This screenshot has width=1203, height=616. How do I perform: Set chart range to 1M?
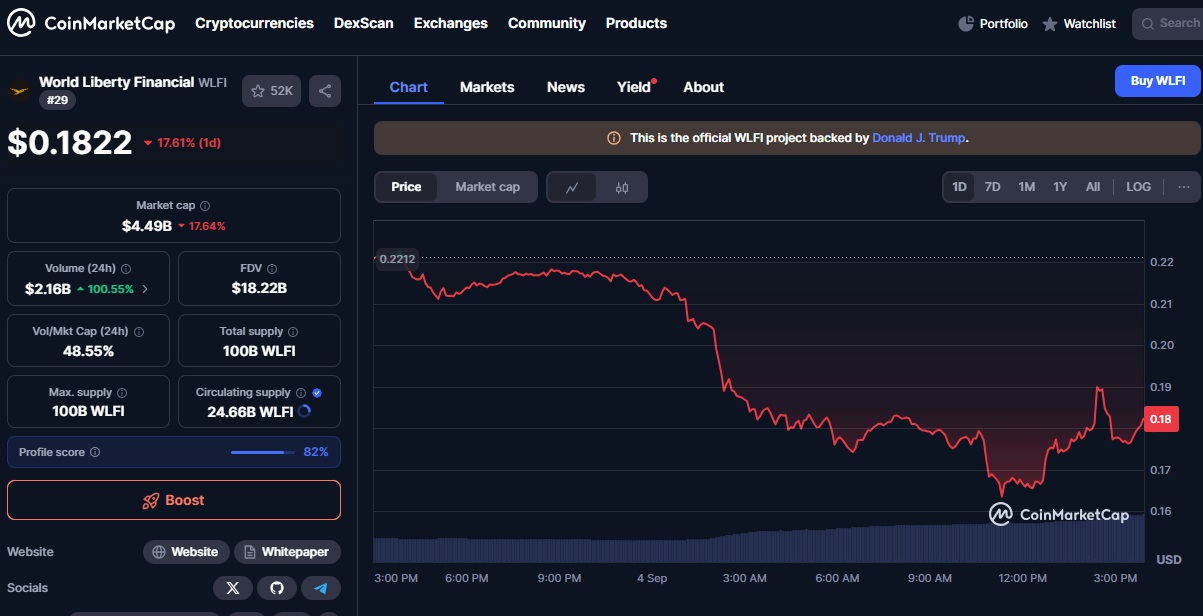pyautogui.click(x=1027, y=187)
